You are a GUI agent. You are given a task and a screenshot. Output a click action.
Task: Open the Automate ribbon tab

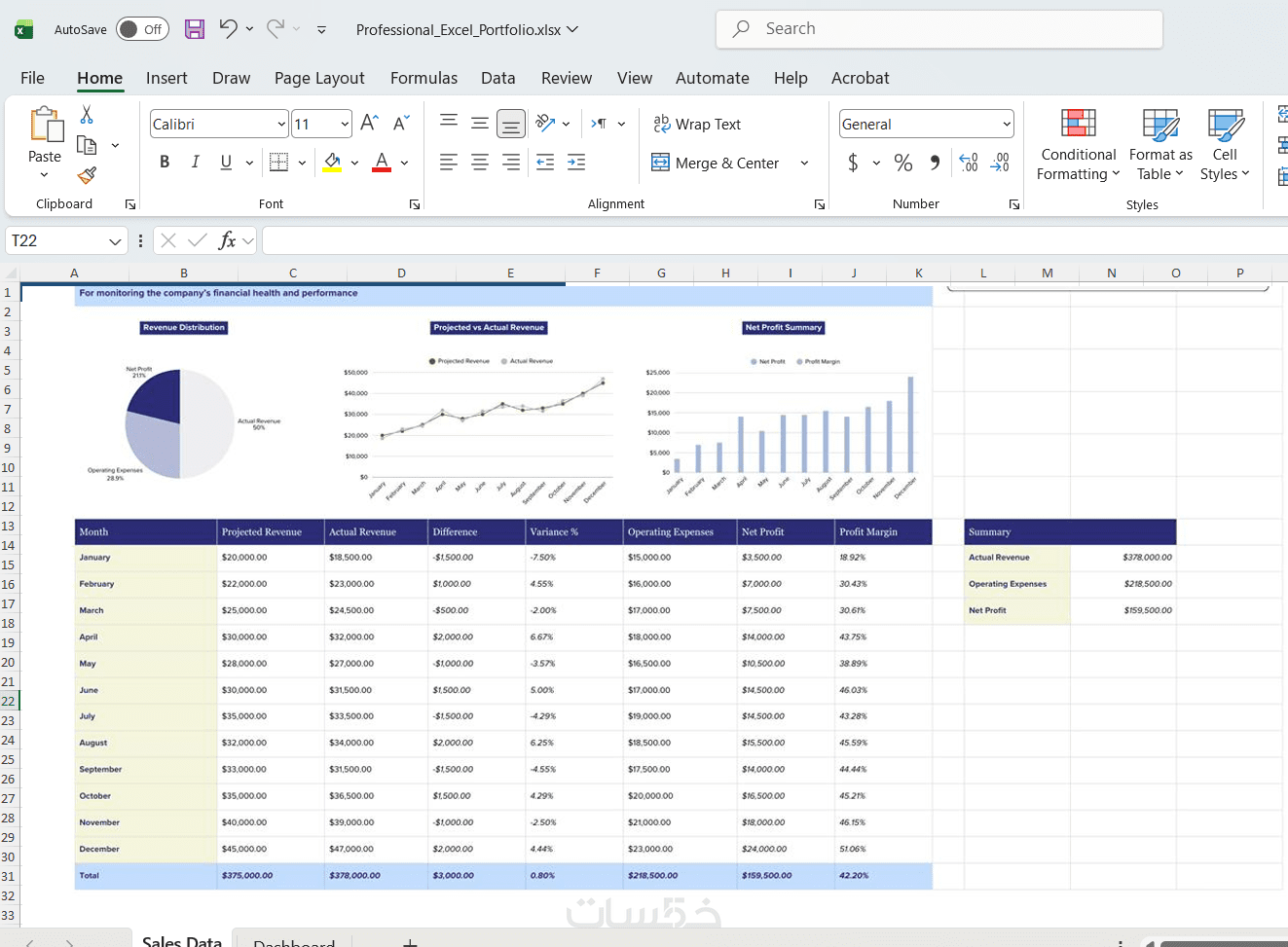pyautogui.click(x=713, y=78)
